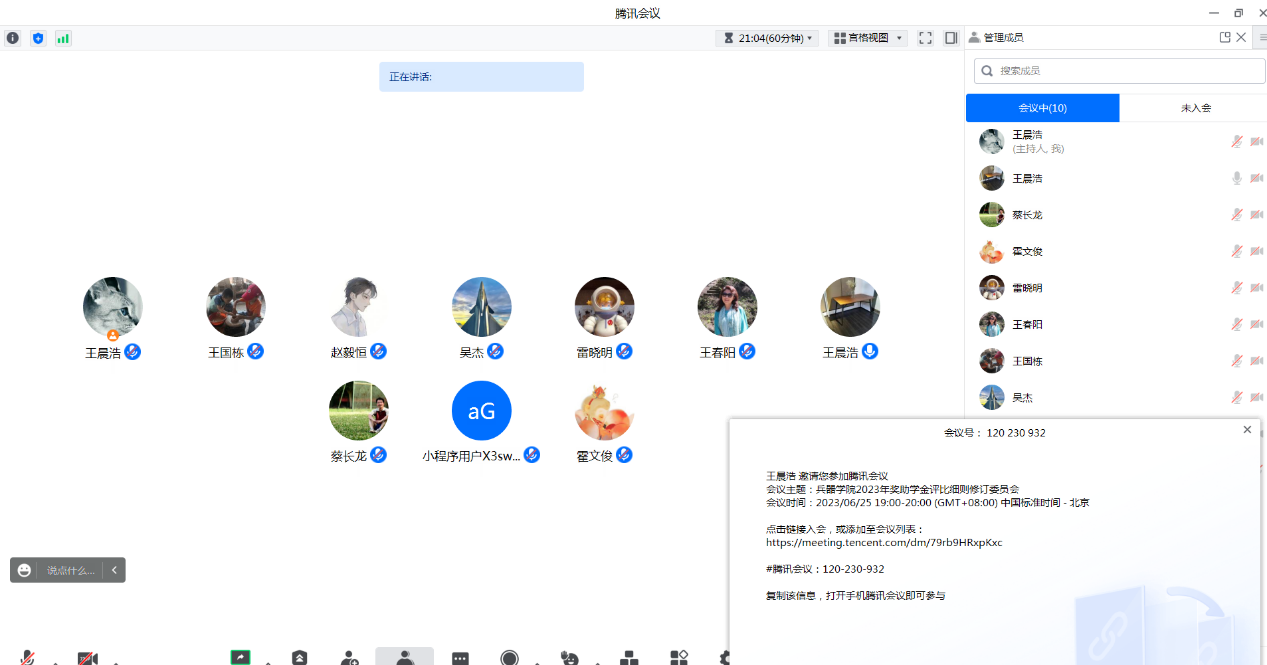1267x665 pixels.
Task: Select the 会议中(10) tab
Action: (x=1042, y=108)
